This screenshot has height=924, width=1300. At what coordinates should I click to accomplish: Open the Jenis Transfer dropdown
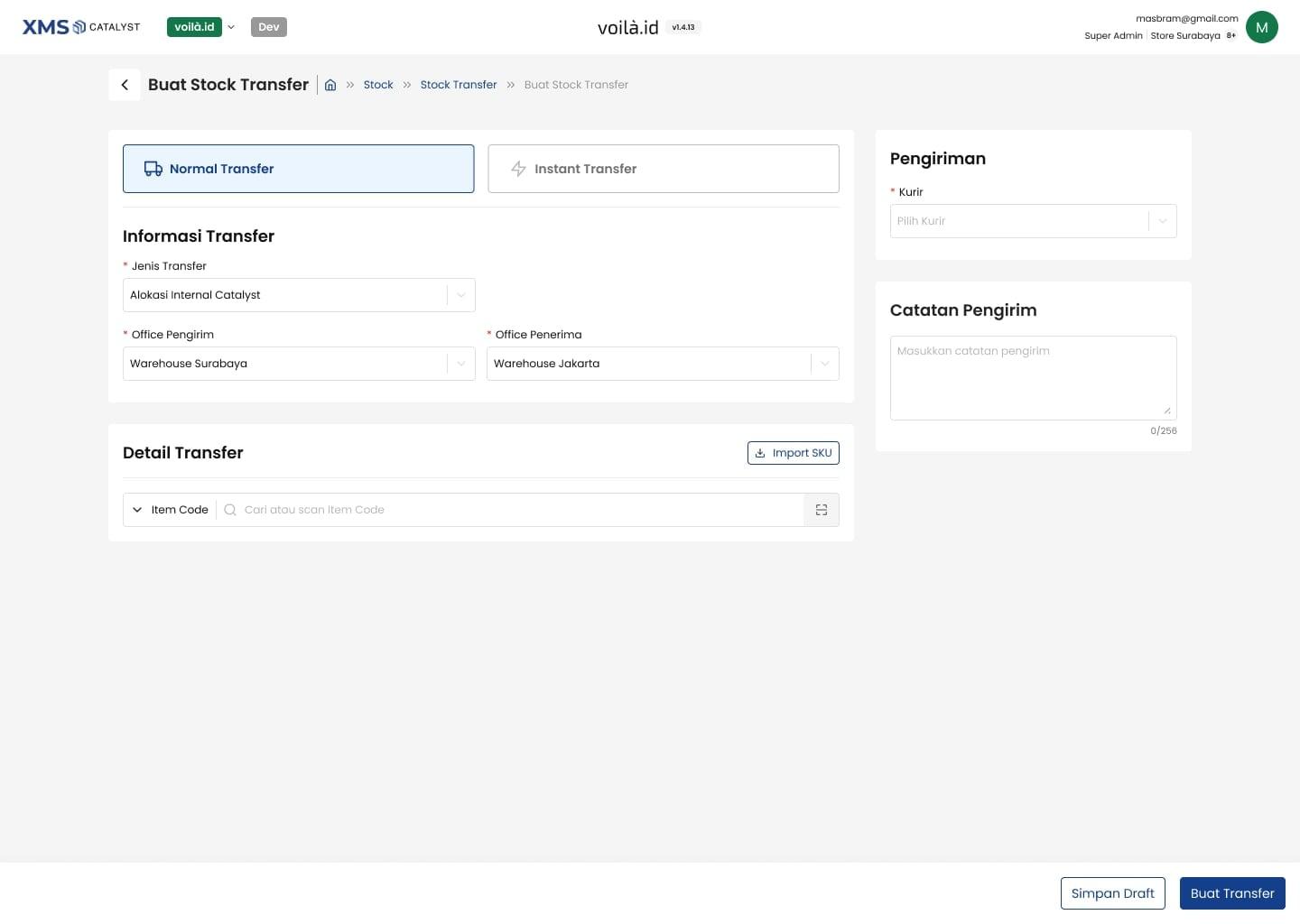[x=299, y=295]
